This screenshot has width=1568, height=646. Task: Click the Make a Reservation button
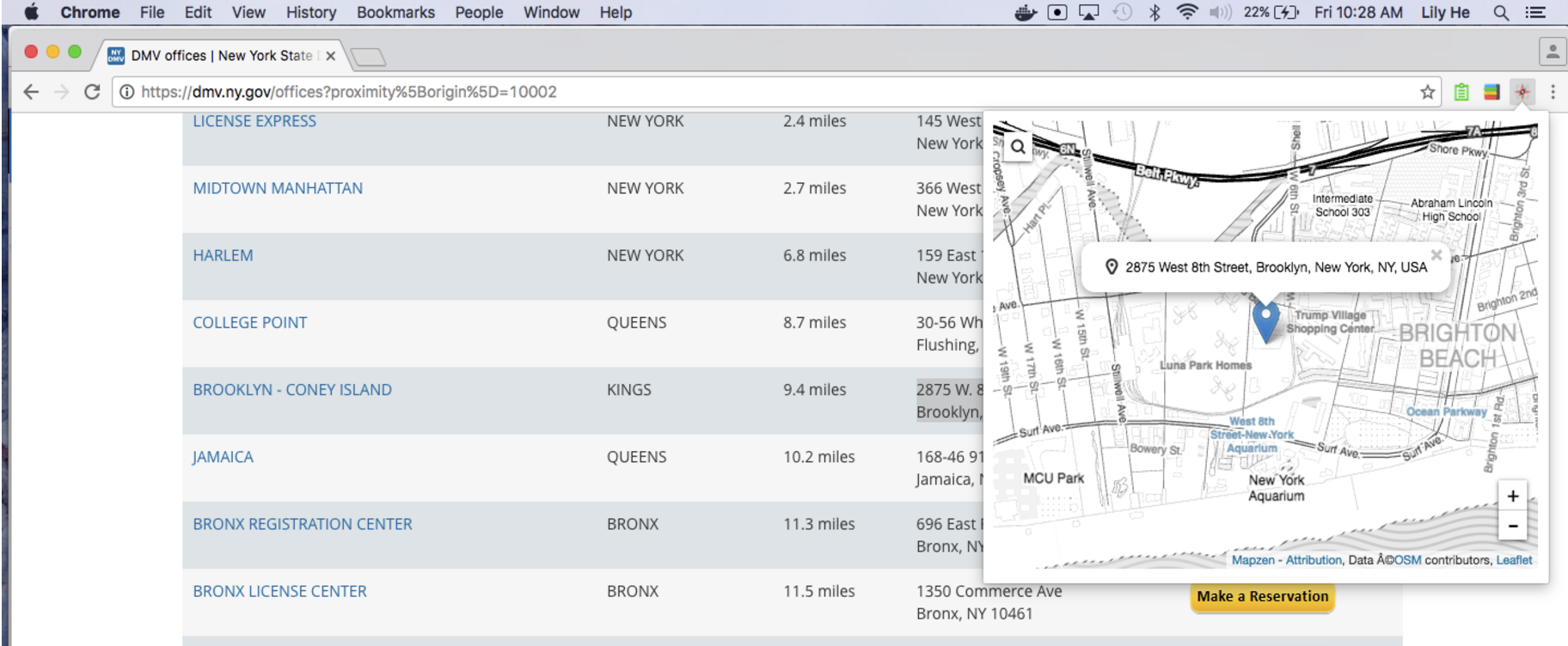(1262, 596)
